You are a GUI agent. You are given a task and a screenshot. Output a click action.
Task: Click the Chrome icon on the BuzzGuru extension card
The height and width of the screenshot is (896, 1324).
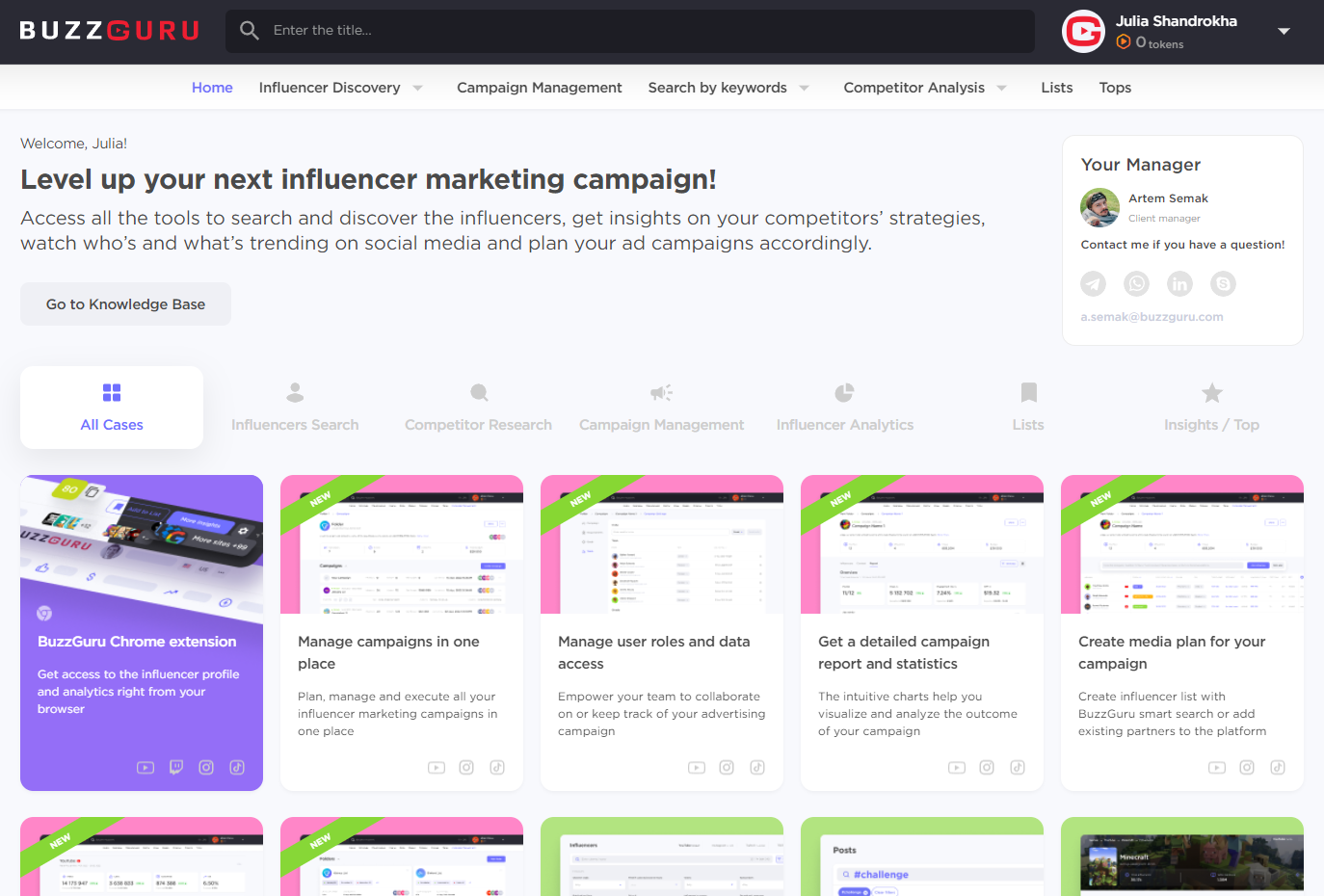44,613
